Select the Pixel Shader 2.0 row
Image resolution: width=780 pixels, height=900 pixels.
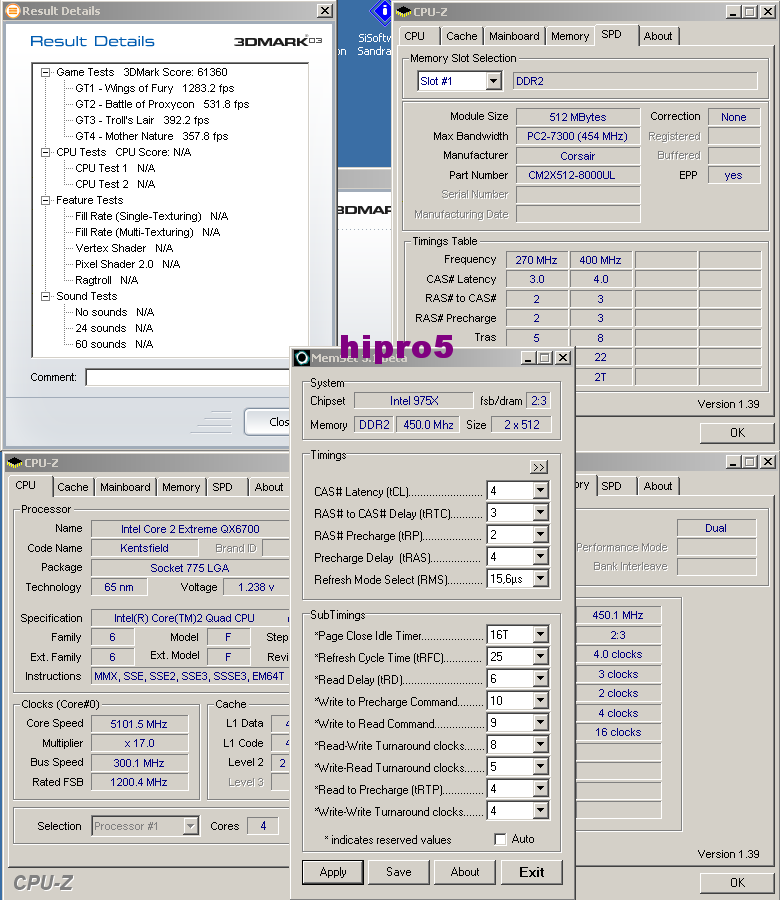click(128, 264)
